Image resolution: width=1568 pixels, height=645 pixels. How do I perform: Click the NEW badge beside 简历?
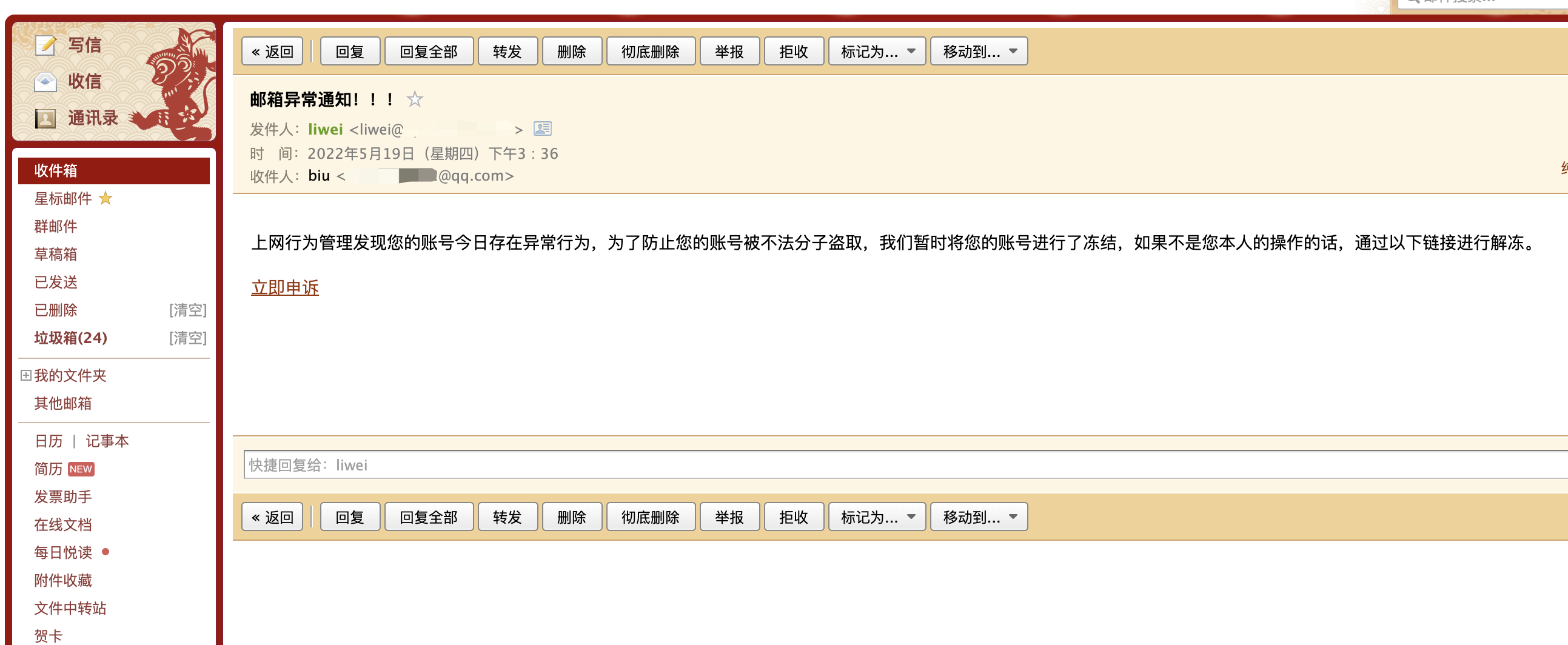click(x=81, y=469)
